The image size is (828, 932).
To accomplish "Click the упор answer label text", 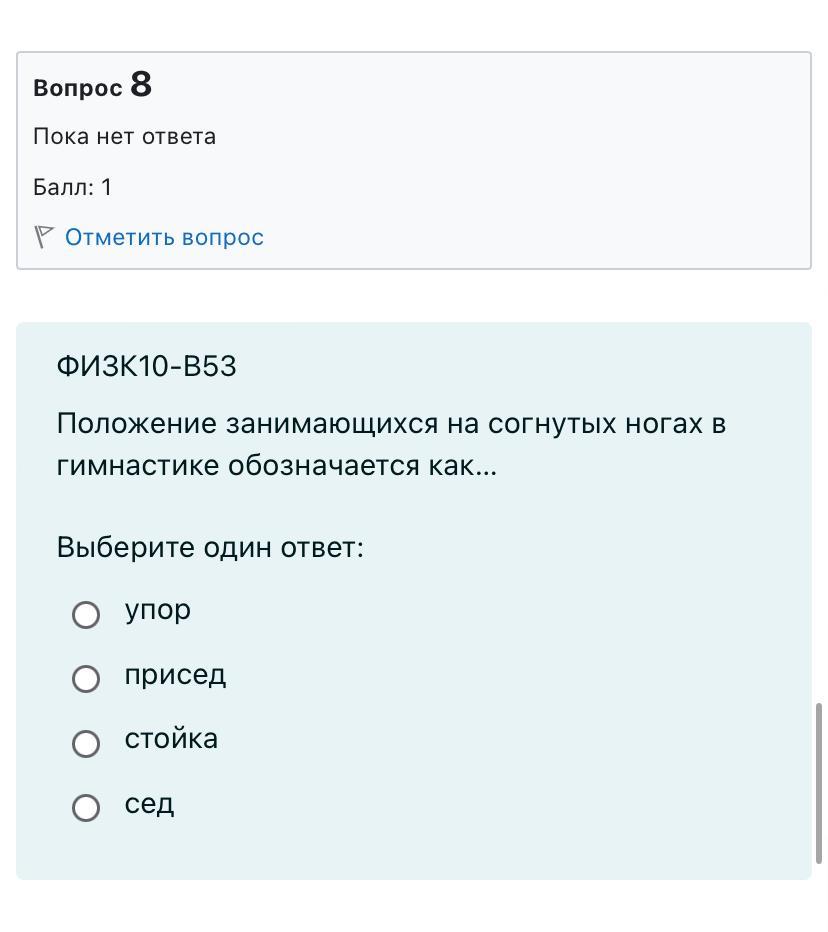I will point(157,610).
